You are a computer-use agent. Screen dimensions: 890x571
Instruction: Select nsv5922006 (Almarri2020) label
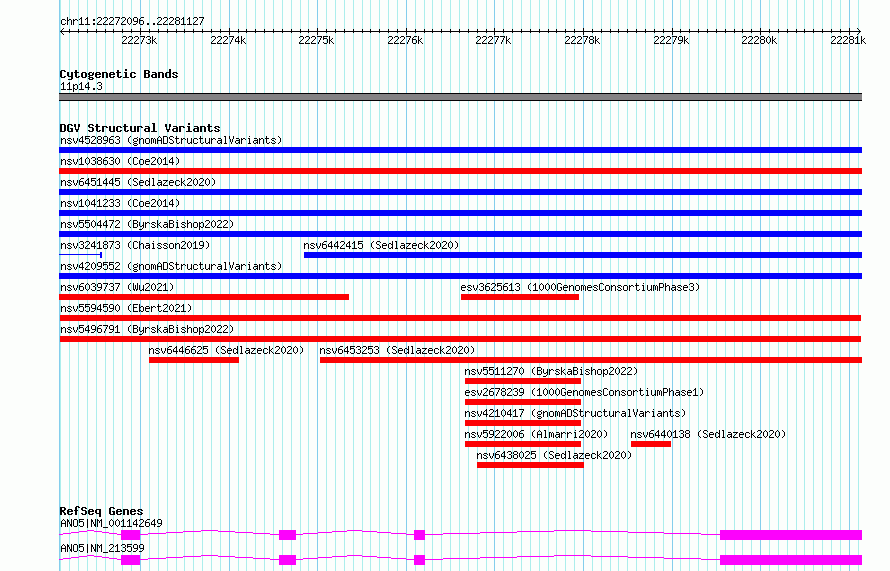coord(536,434)
